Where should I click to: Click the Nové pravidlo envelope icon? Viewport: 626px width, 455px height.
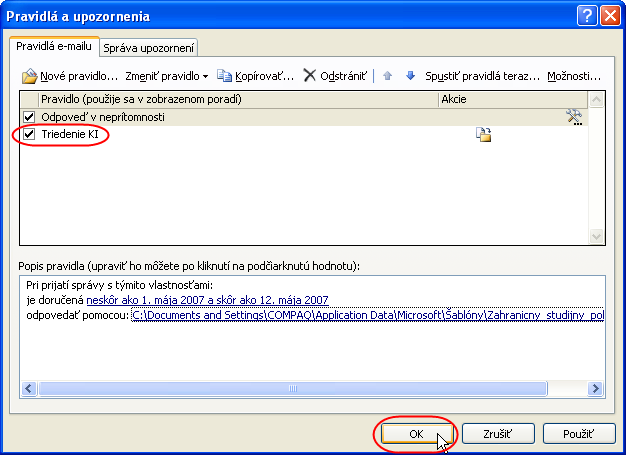pyautogui.click(x=29, y=75)
